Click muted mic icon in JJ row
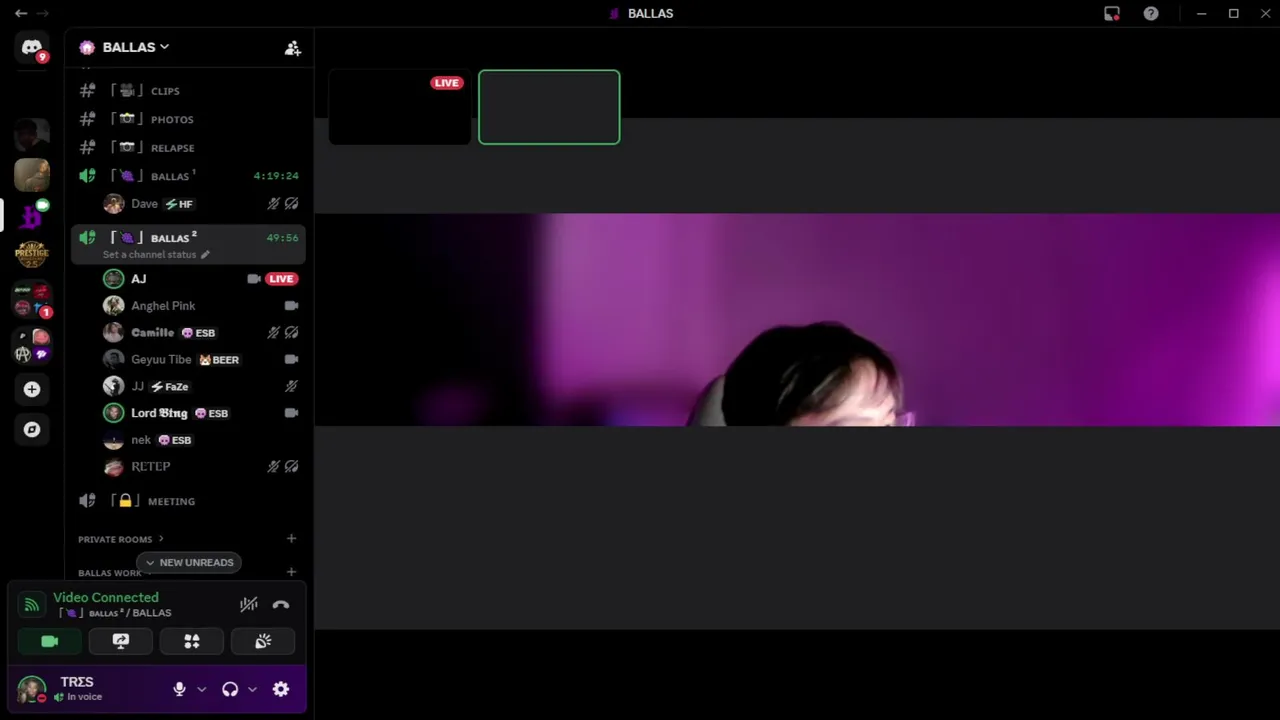The height and width of the screenshot is (720, 1280). click(x=291, y=386)
